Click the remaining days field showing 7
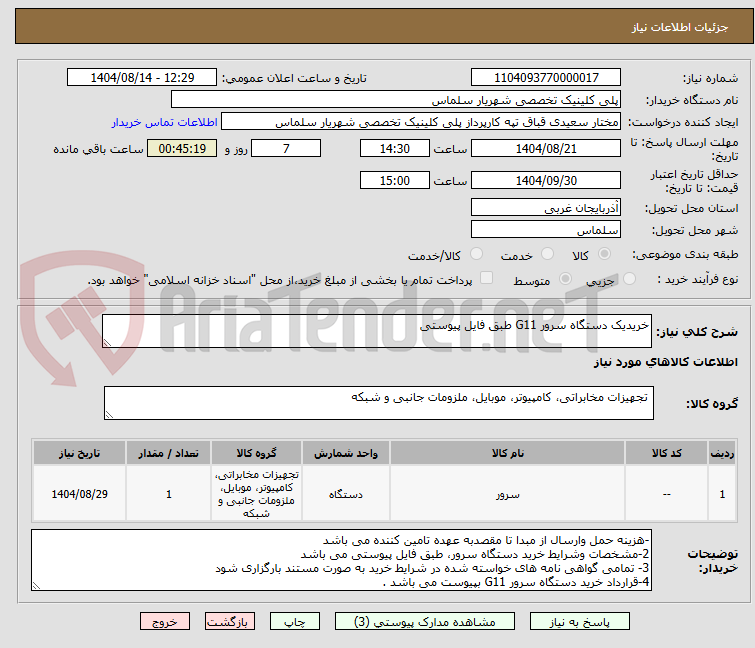Screen dimensions: 755x648 [x=286, y=148]
